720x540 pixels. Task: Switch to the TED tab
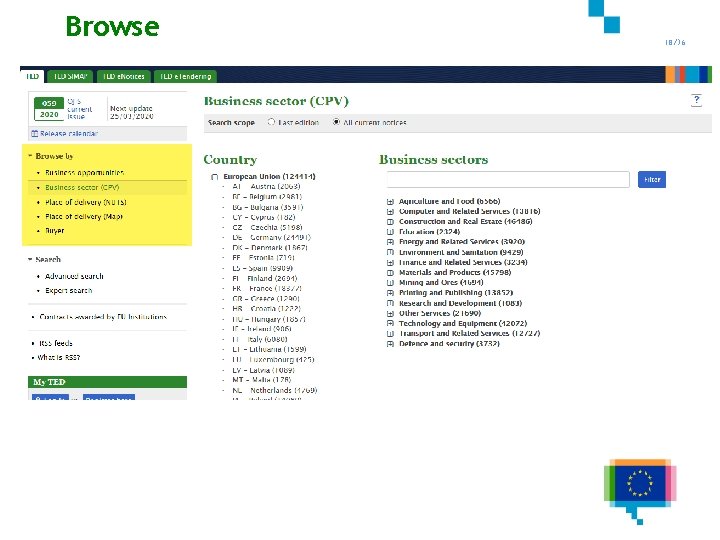point(32,76)
